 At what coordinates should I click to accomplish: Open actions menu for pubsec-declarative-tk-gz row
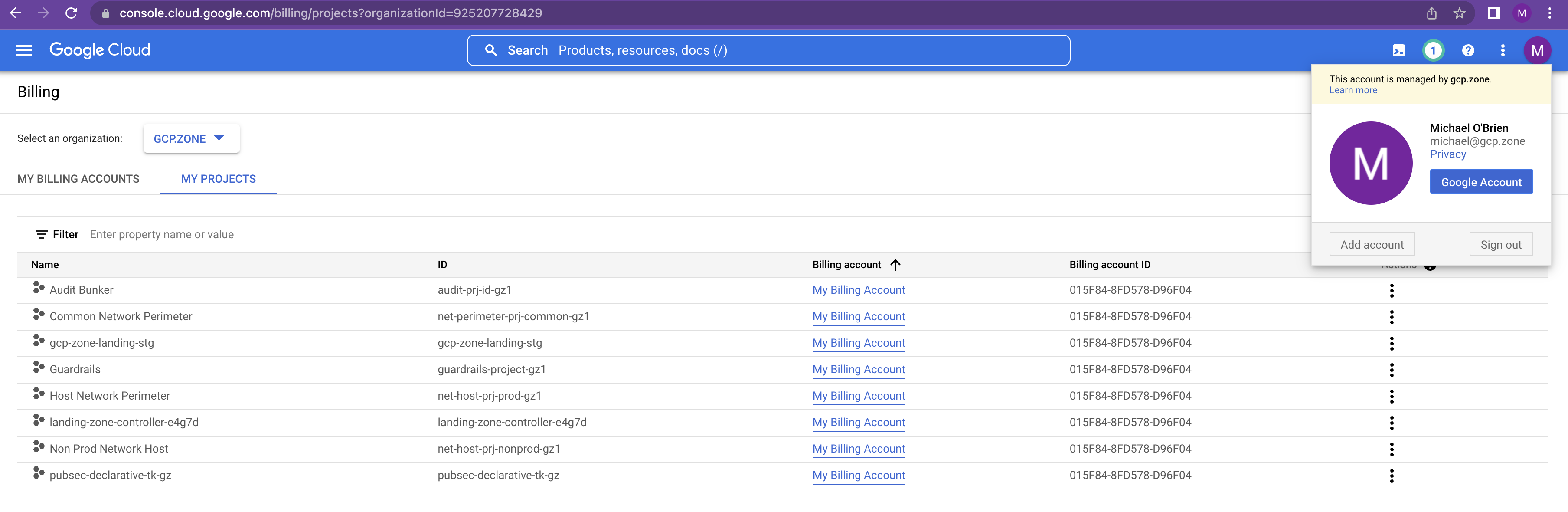1392,476
